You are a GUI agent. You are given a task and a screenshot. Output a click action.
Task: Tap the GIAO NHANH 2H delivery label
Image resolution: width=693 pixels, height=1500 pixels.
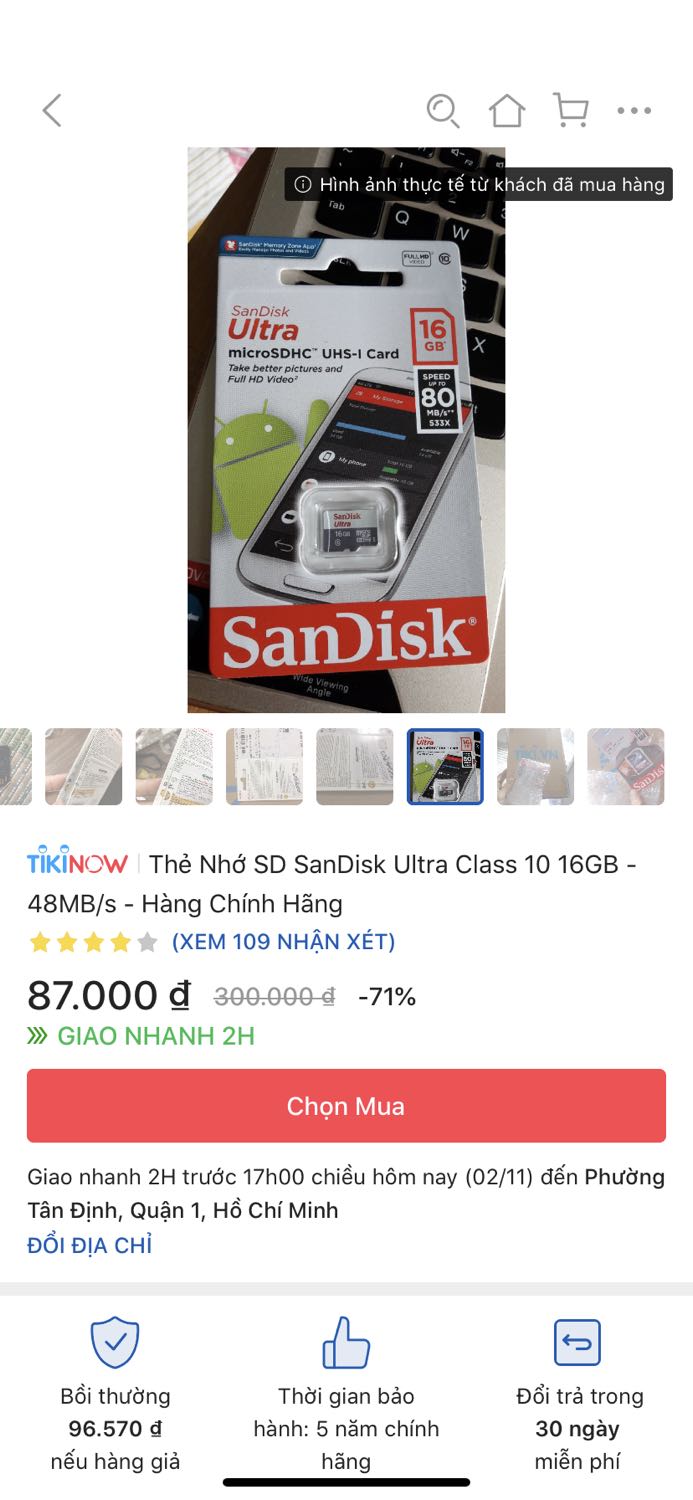click(141, 1036)
